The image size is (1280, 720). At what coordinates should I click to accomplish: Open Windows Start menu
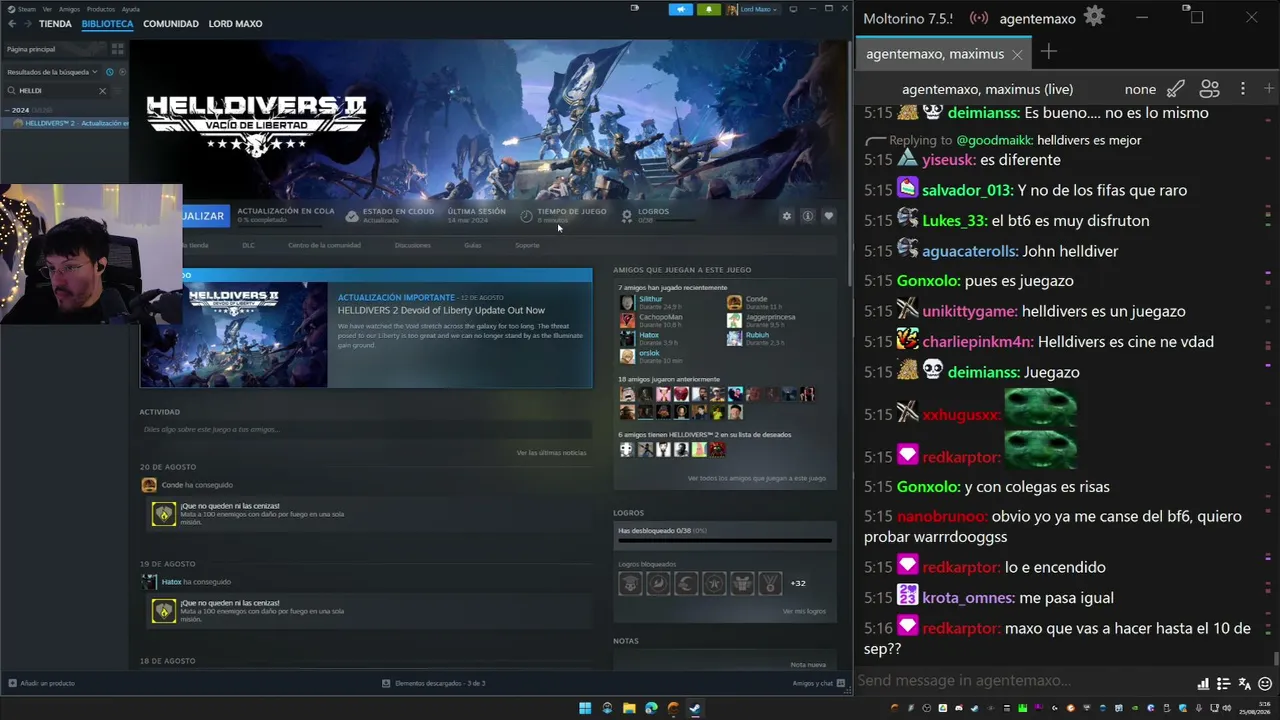(585, 708)
